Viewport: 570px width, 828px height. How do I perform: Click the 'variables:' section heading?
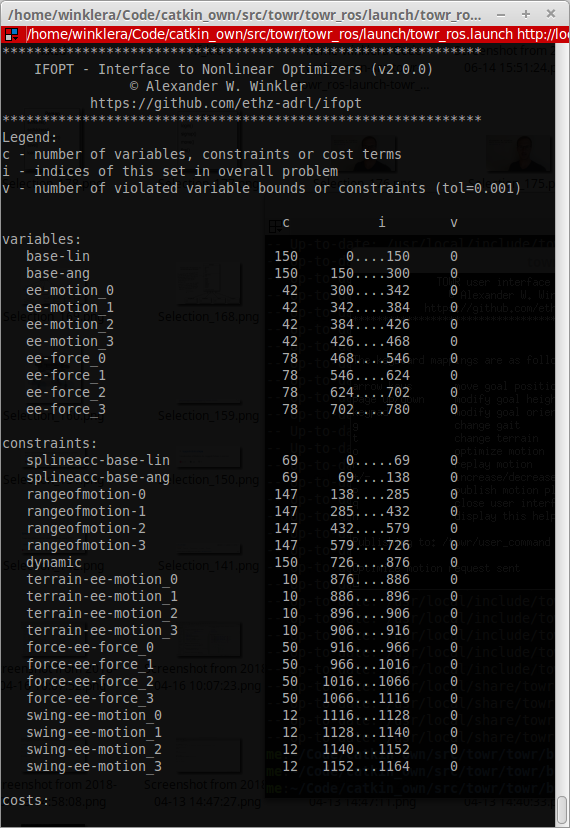coord(42,239)
